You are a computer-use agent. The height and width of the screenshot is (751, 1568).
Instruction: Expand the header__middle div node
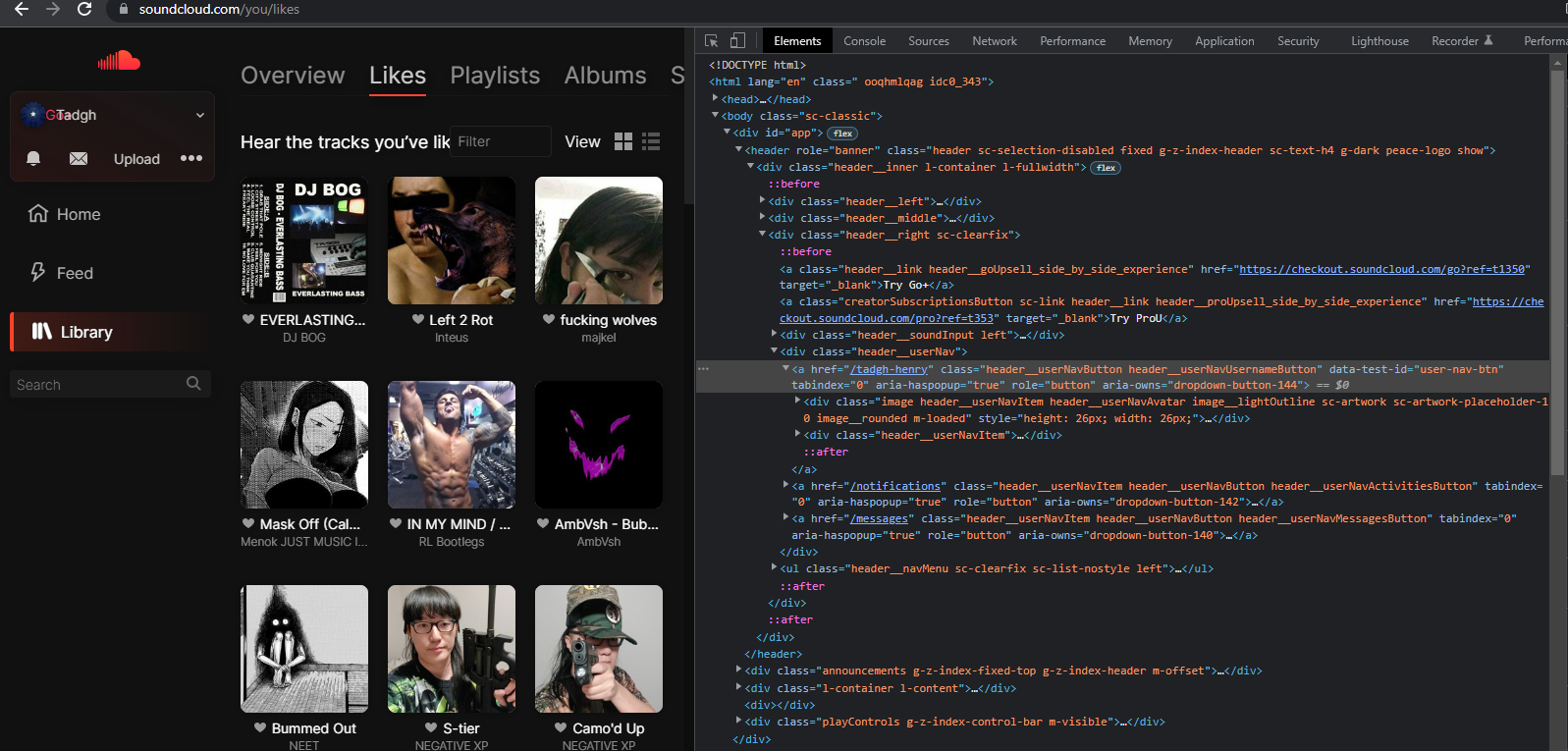click(x=762, y=217)
